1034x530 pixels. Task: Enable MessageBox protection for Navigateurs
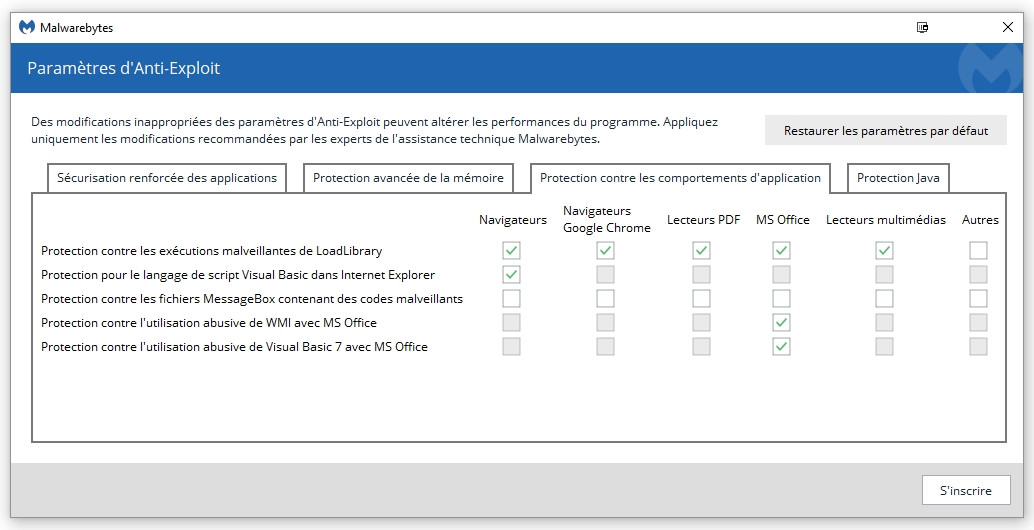pyautogui.click(x=511, y=299)
